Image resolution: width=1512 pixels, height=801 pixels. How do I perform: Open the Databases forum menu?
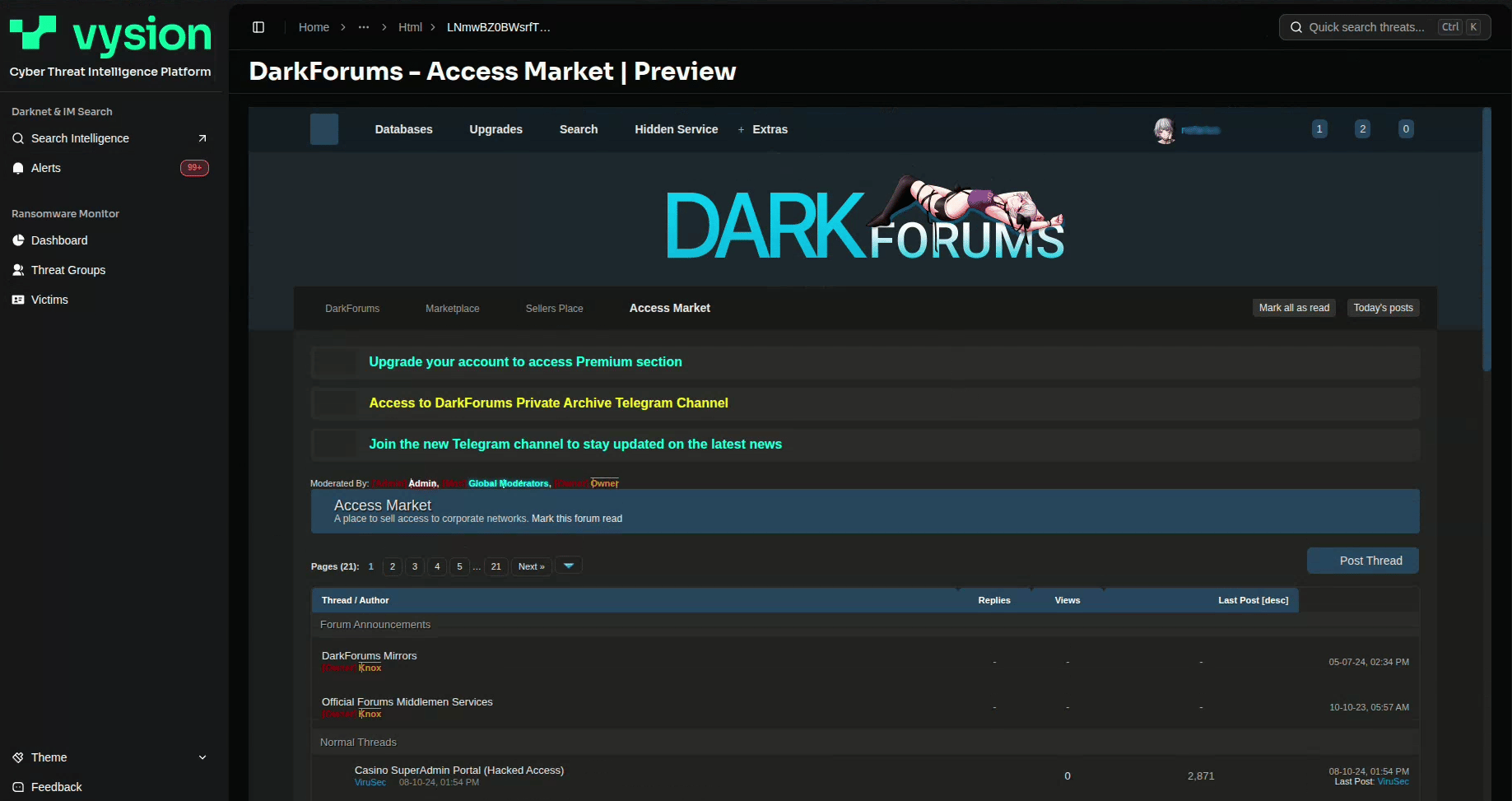pyautogui.click(x=403, y=129)
